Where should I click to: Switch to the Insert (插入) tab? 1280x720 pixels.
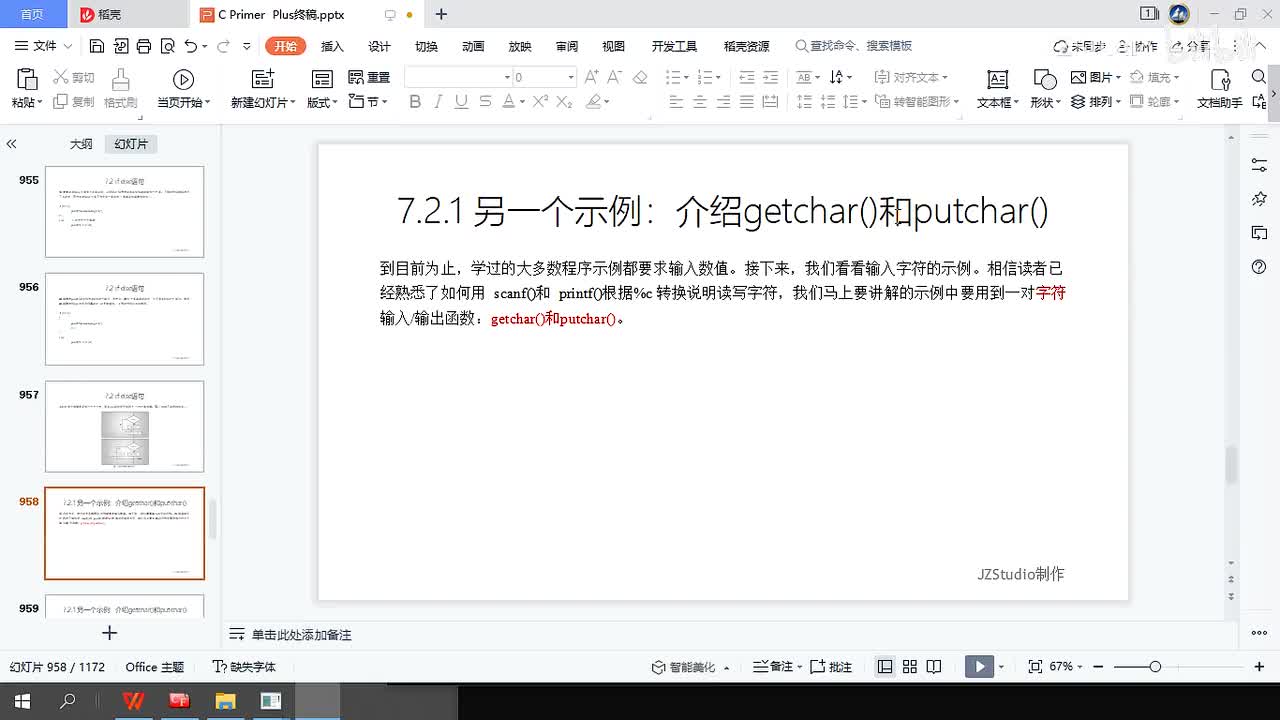(332, 46)
